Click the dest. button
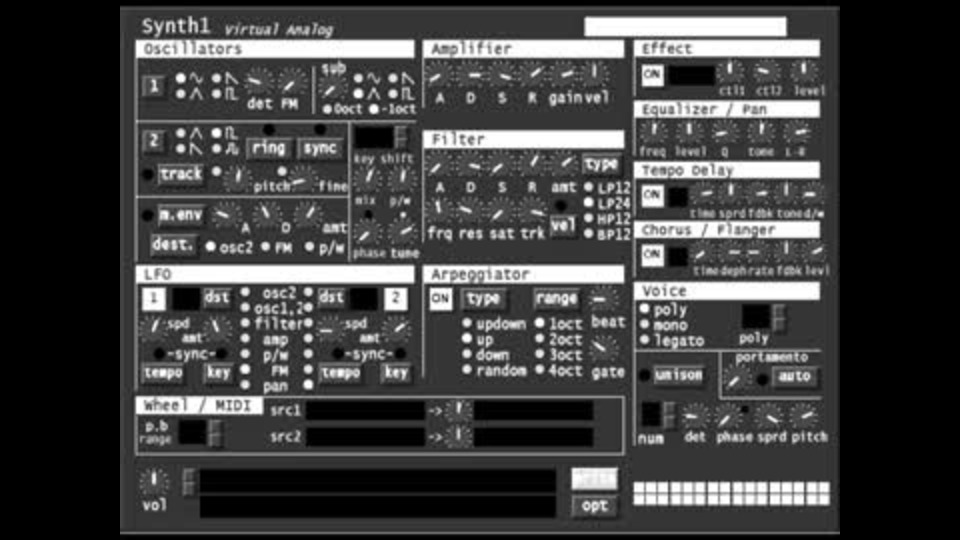Screen dimensions: 960x540 tap(172, 245)
